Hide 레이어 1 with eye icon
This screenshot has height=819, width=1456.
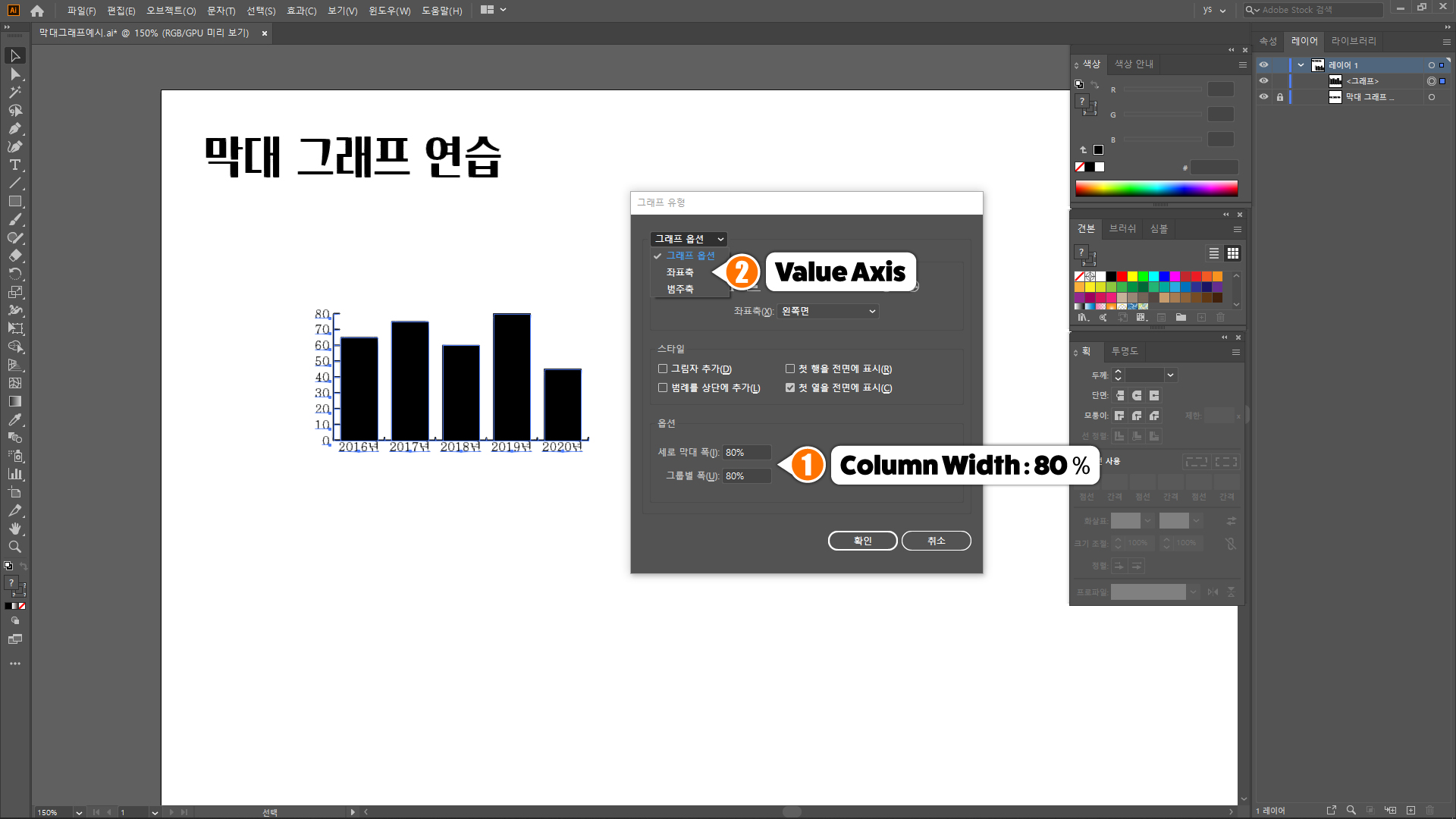(x=1263, y=64)
